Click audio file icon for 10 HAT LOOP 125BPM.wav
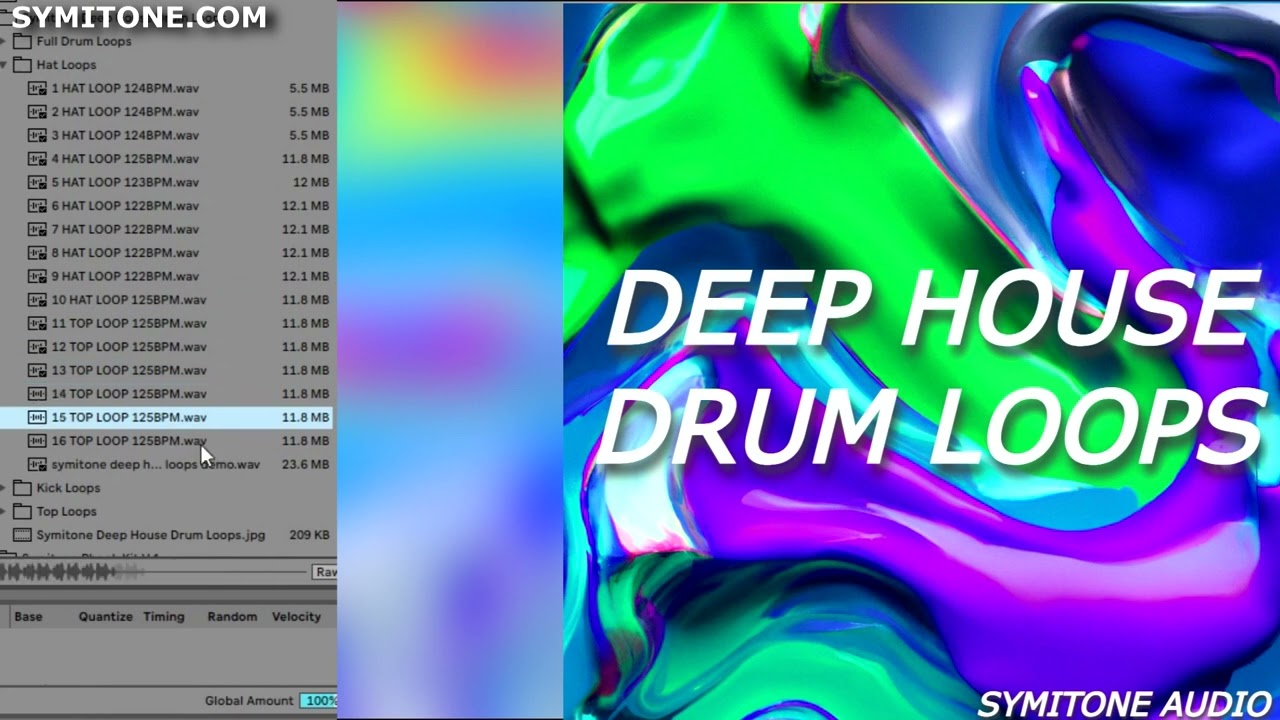The image size is (1280, 720). coord(37,300)
